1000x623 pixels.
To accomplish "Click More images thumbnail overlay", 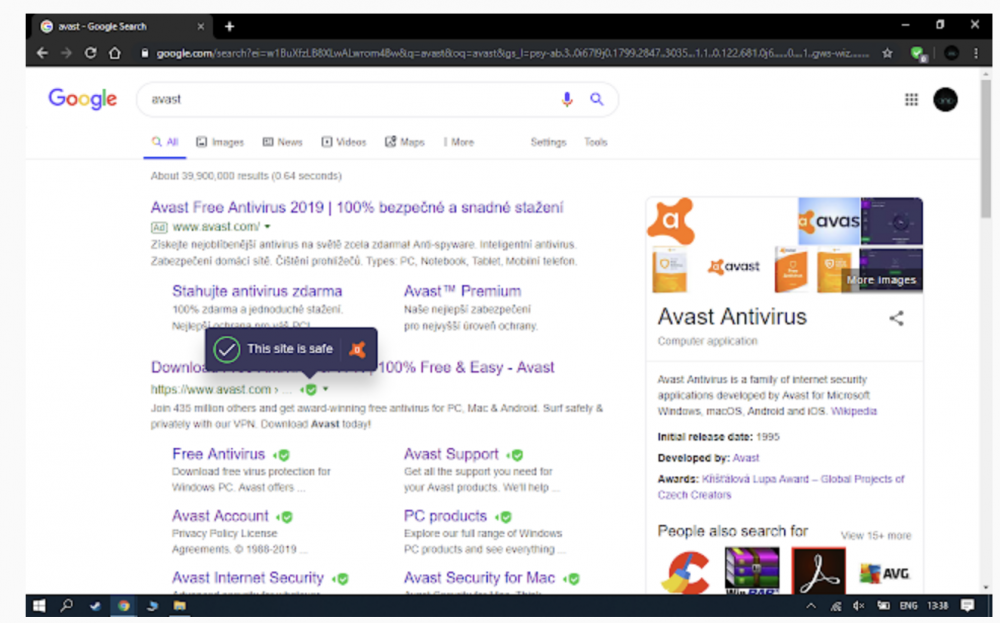I will (x=881, y=280).
